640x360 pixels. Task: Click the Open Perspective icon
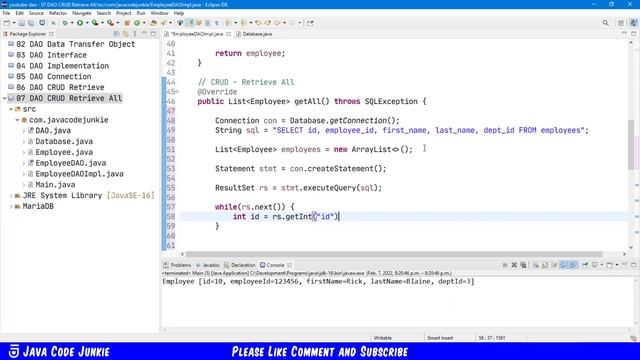pyautogui.click(x=621, y=23)
